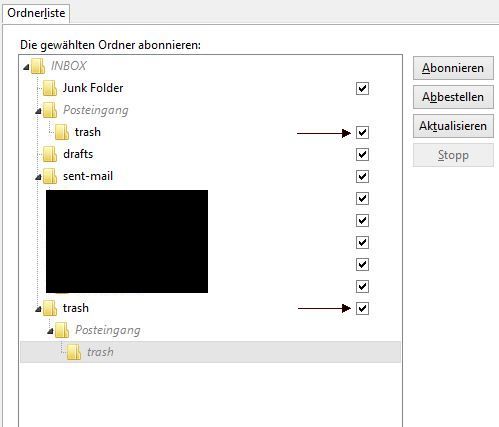Viewport: 499px width, 427px height.
Task: Collapse the sent-mail tree node
Action: coord(38,178)
